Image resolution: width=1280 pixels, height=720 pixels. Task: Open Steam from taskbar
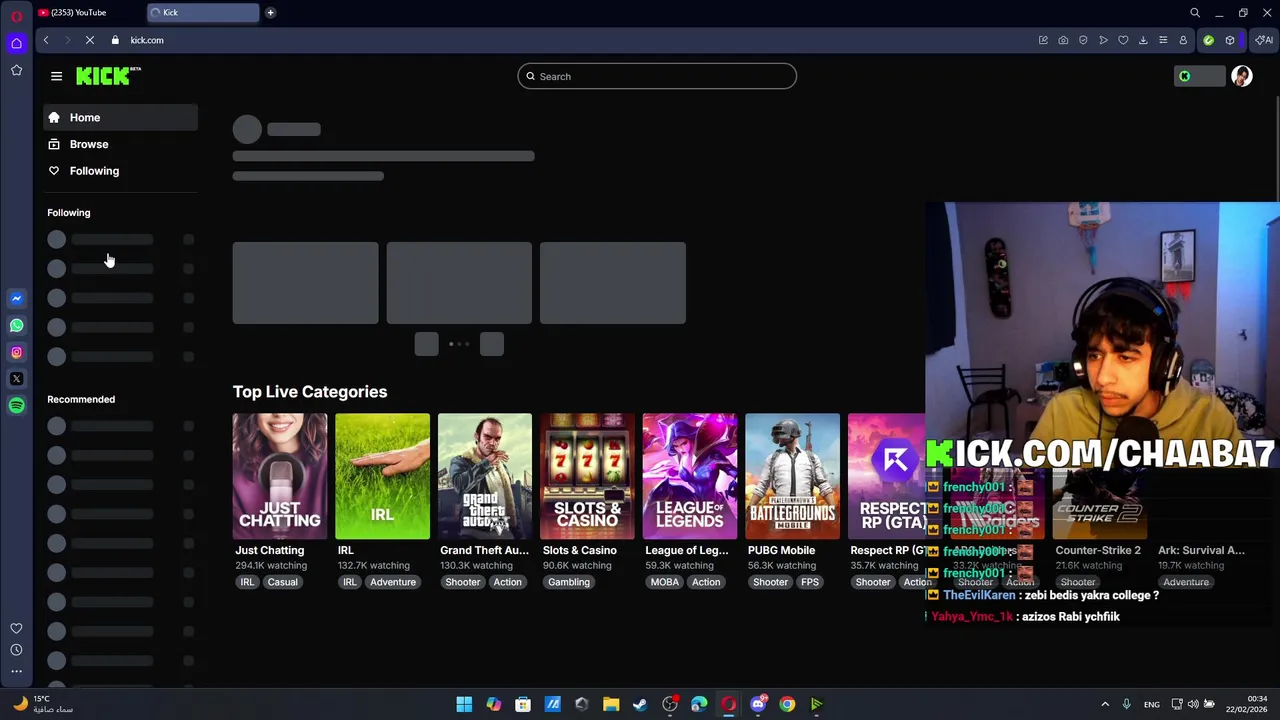[x=640, y=704]
